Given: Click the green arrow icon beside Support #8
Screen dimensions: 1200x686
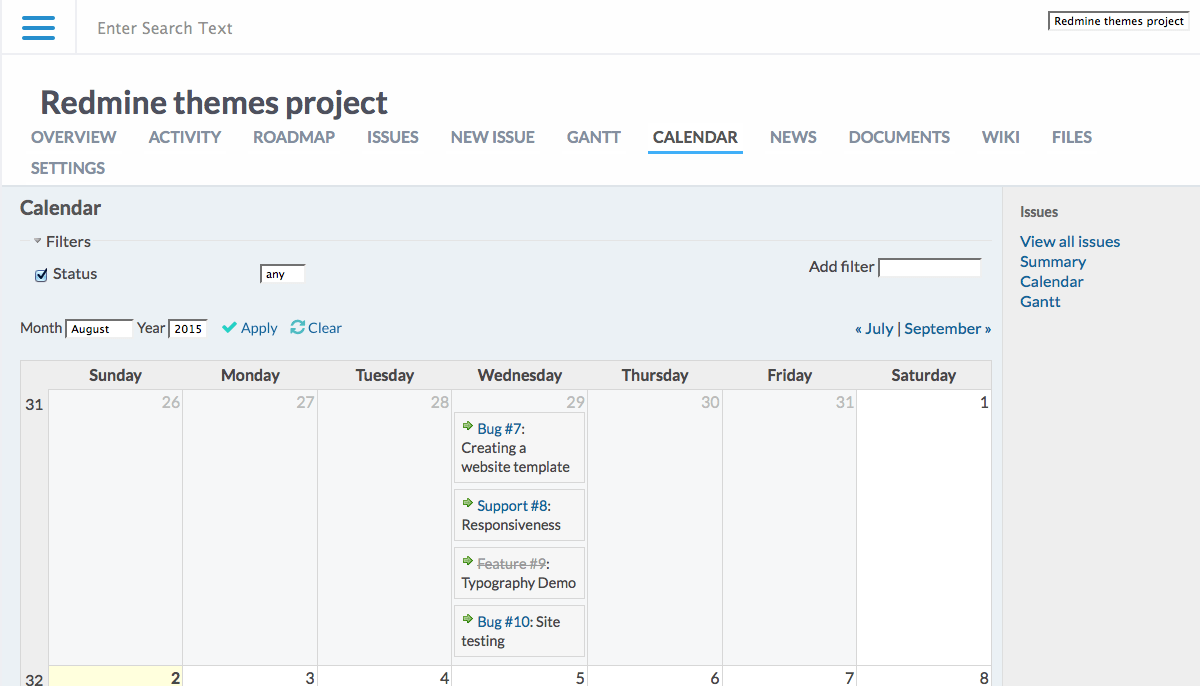Looking at the screenshot, I should (x=467, y=503).
